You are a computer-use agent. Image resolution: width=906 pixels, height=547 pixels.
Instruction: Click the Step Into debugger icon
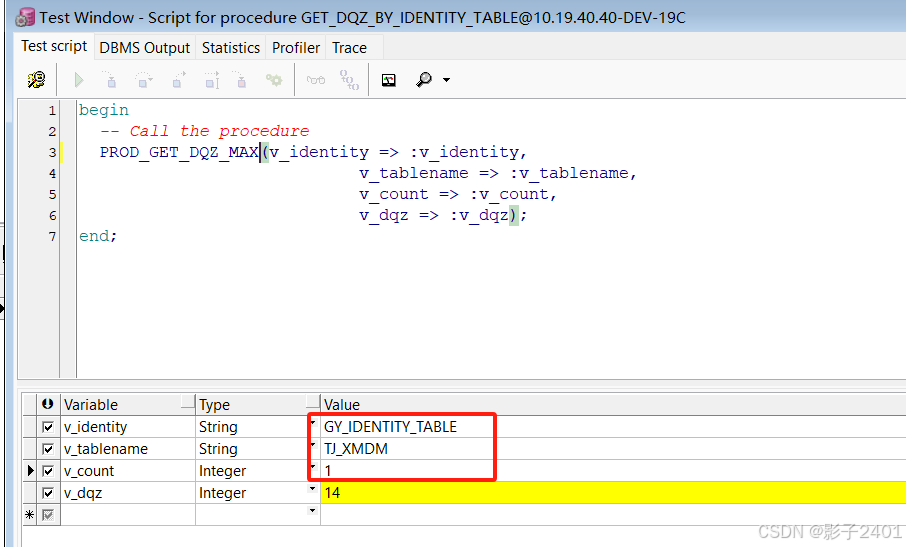pyautogui.click(x=110, y=80)
